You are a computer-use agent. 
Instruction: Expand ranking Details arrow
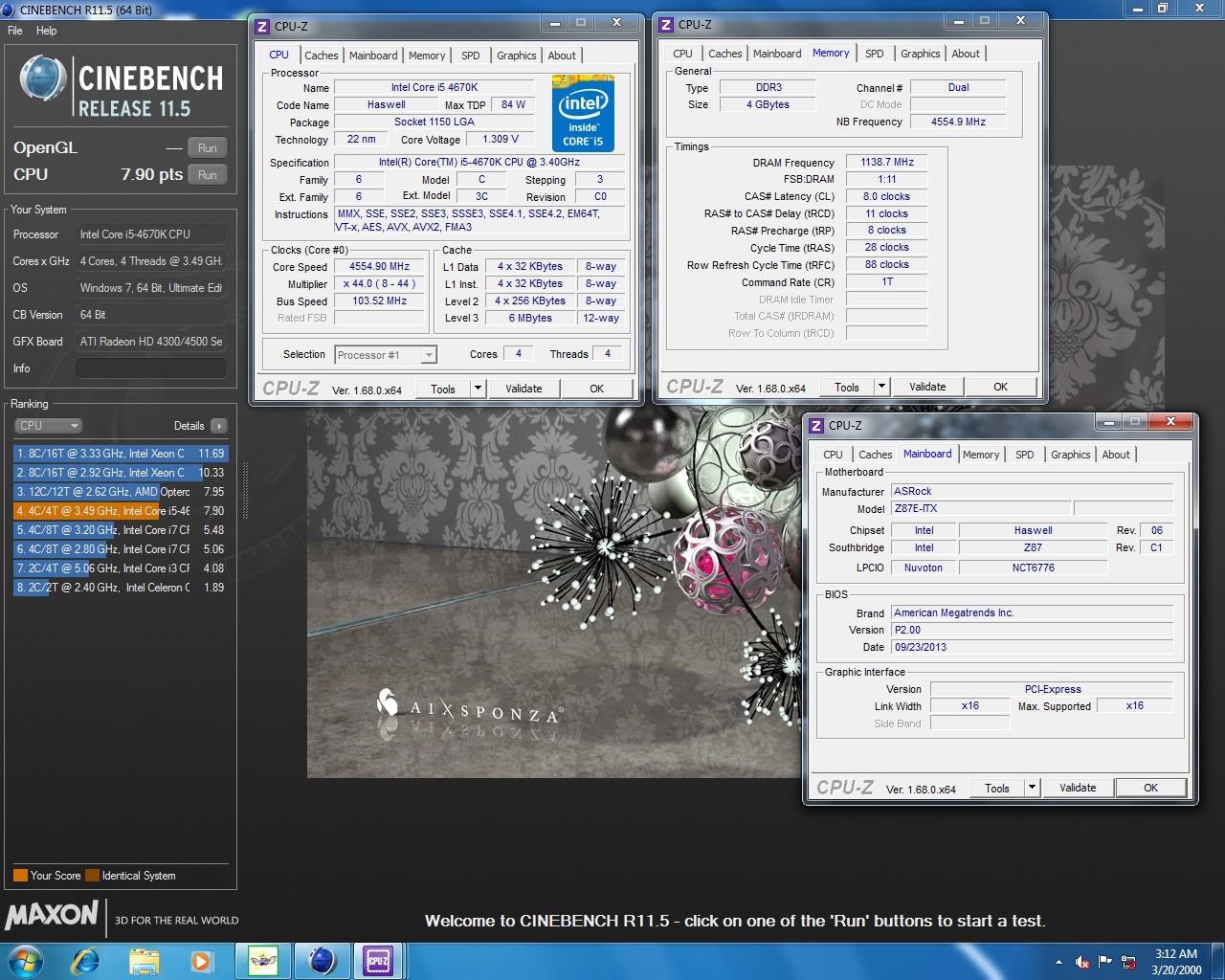pyautogui.click(x=219, y=426)
